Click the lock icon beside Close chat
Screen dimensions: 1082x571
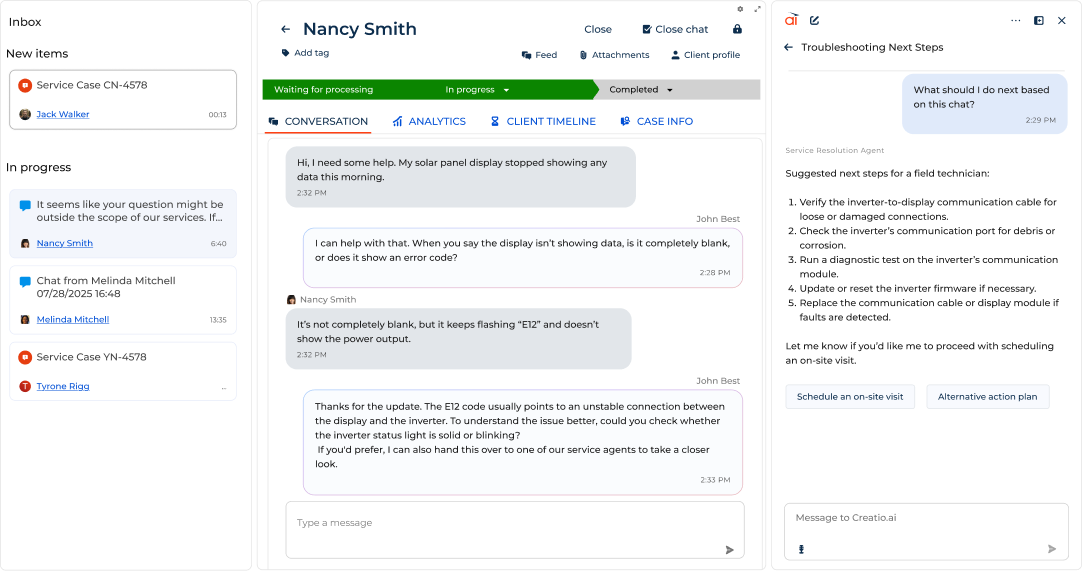(x=737, y=29)
